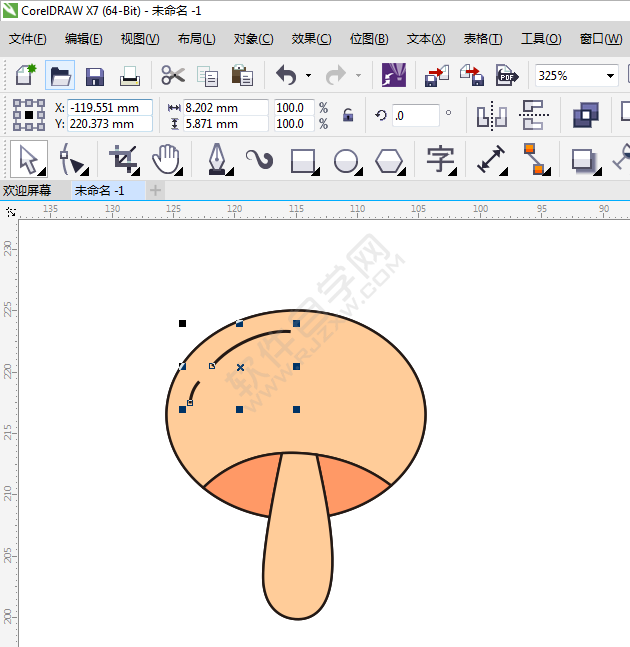This screenshot has height=647, width=630.
Task: Toggle the lock ratio padlock
Action: pos(348,115)
